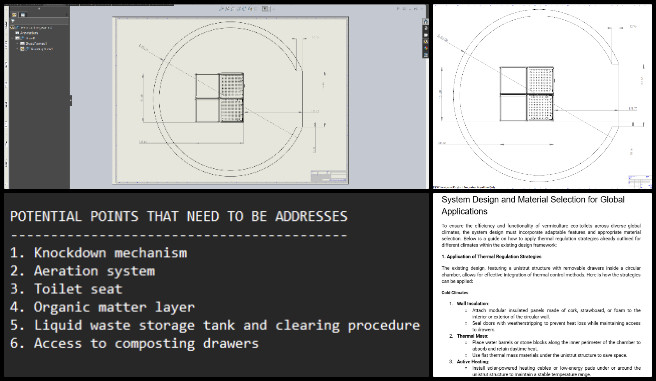Image resolution: width=656 pixels, height=381 pixels.
Task: Select the upper perforated drawer in SolidWorks drawing
Action: pyautogui.click(x=231, y=86)
